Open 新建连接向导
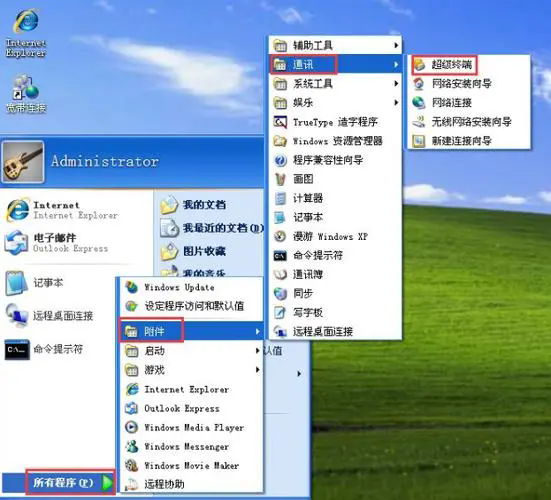The width and height of the screenshot is (551, 500). tap(469, 141)
